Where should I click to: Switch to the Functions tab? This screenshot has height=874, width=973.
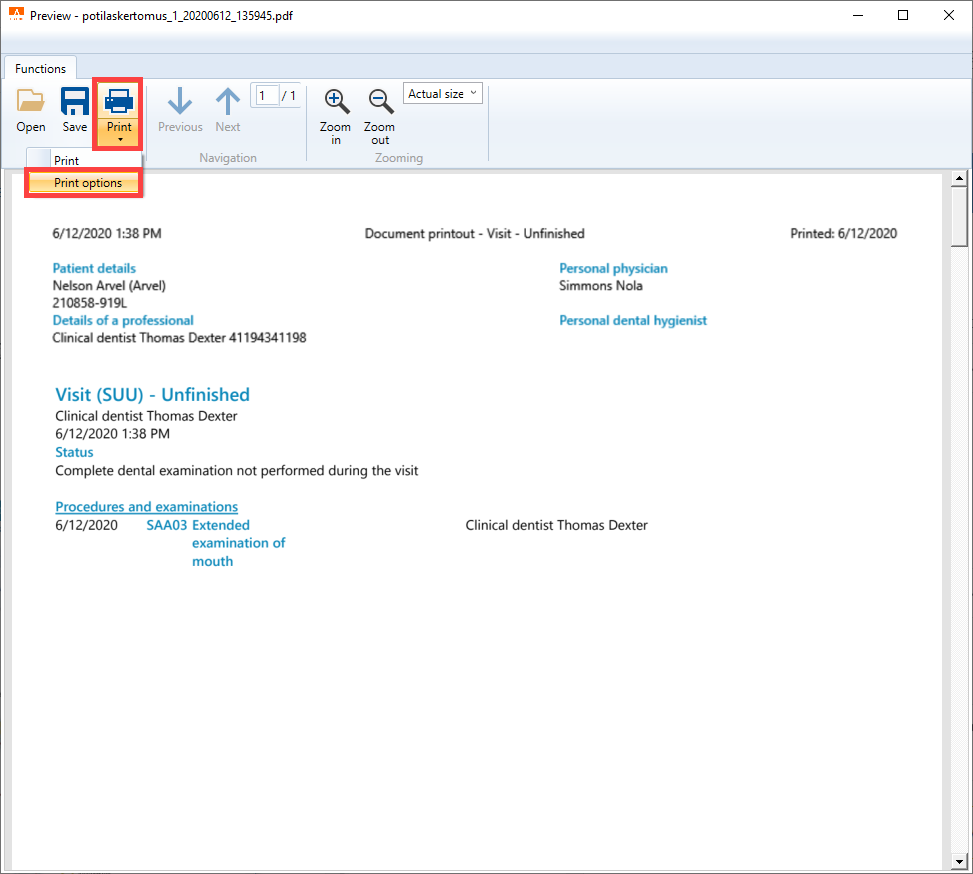point(40,68)
